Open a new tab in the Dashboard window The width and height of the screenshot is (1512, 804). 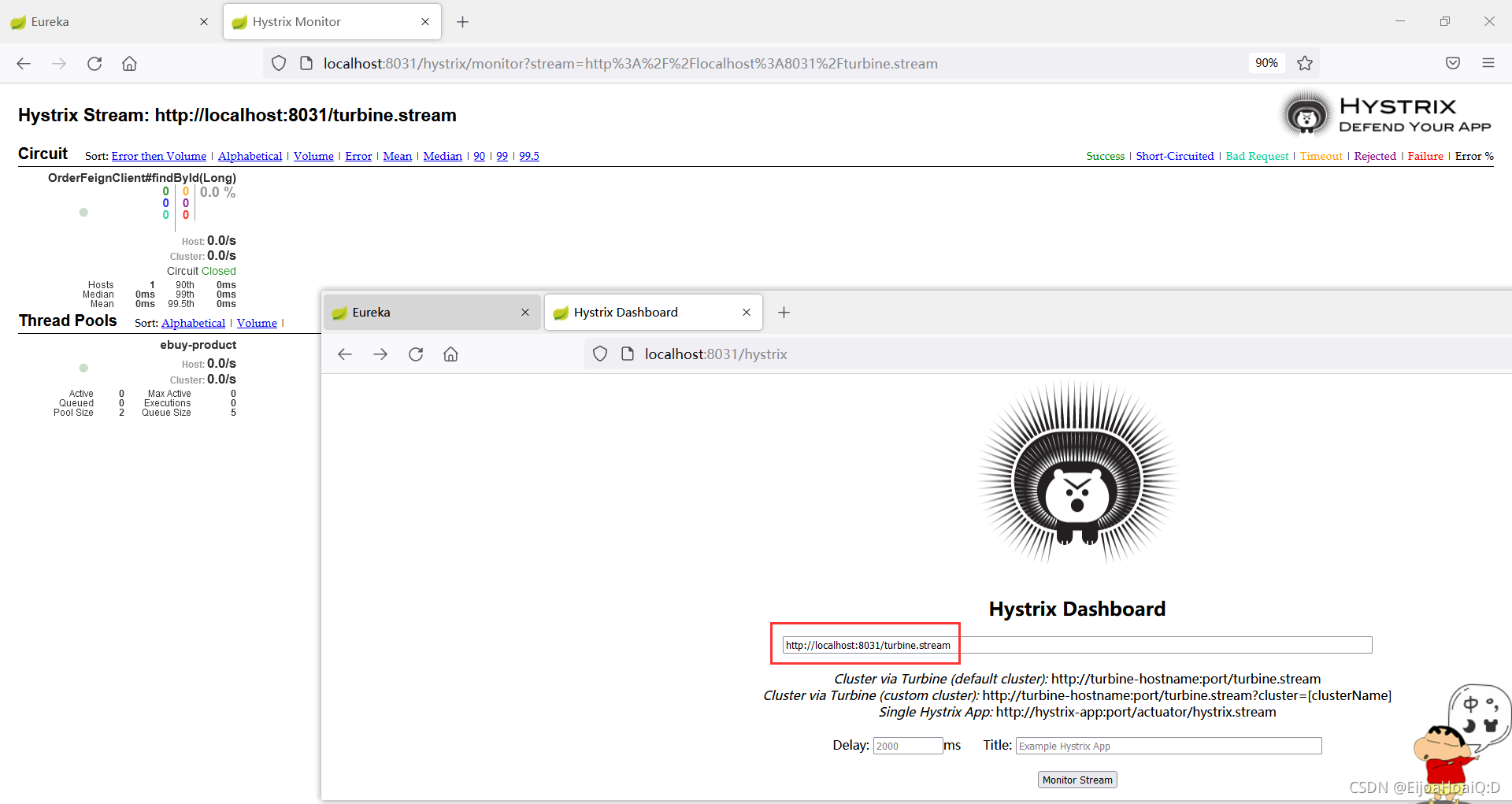click(x=784, y=313)
